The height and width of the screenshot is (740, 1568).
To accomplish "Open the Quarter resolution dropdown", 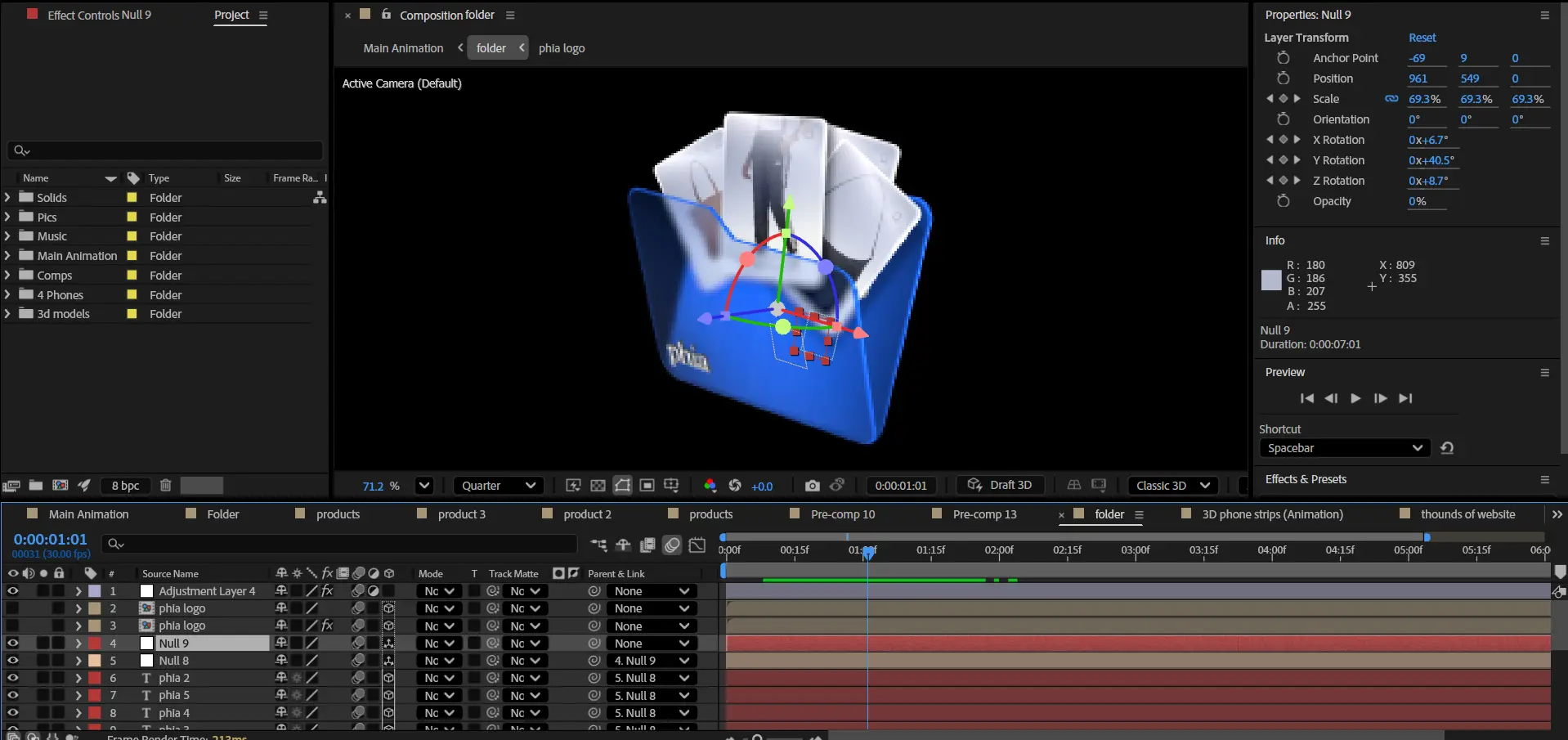I will point(498,486).
